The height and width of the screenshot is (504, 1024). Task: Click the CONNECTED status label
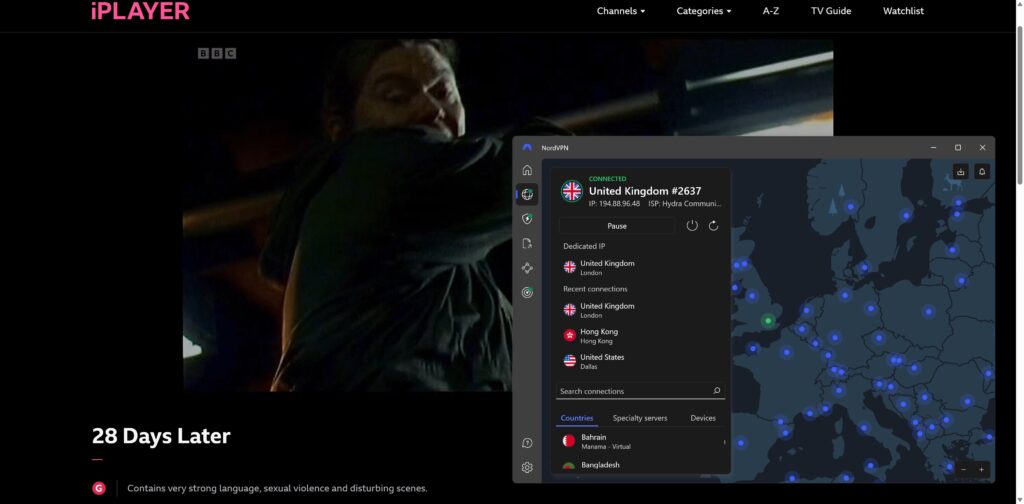point(607,179)
